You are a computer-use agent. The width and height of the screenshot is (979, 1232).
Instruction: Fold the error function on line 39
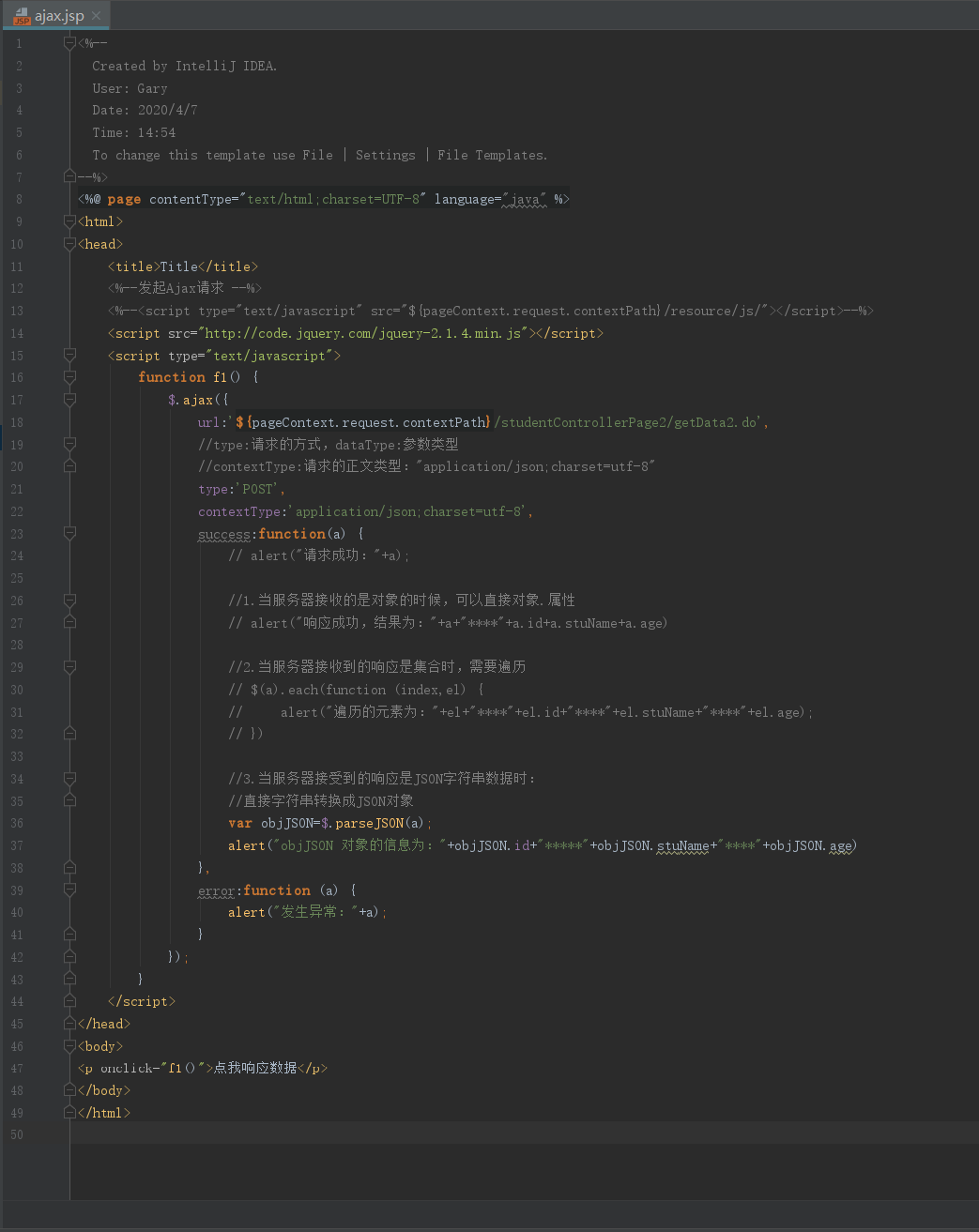(x=69, y=890)
